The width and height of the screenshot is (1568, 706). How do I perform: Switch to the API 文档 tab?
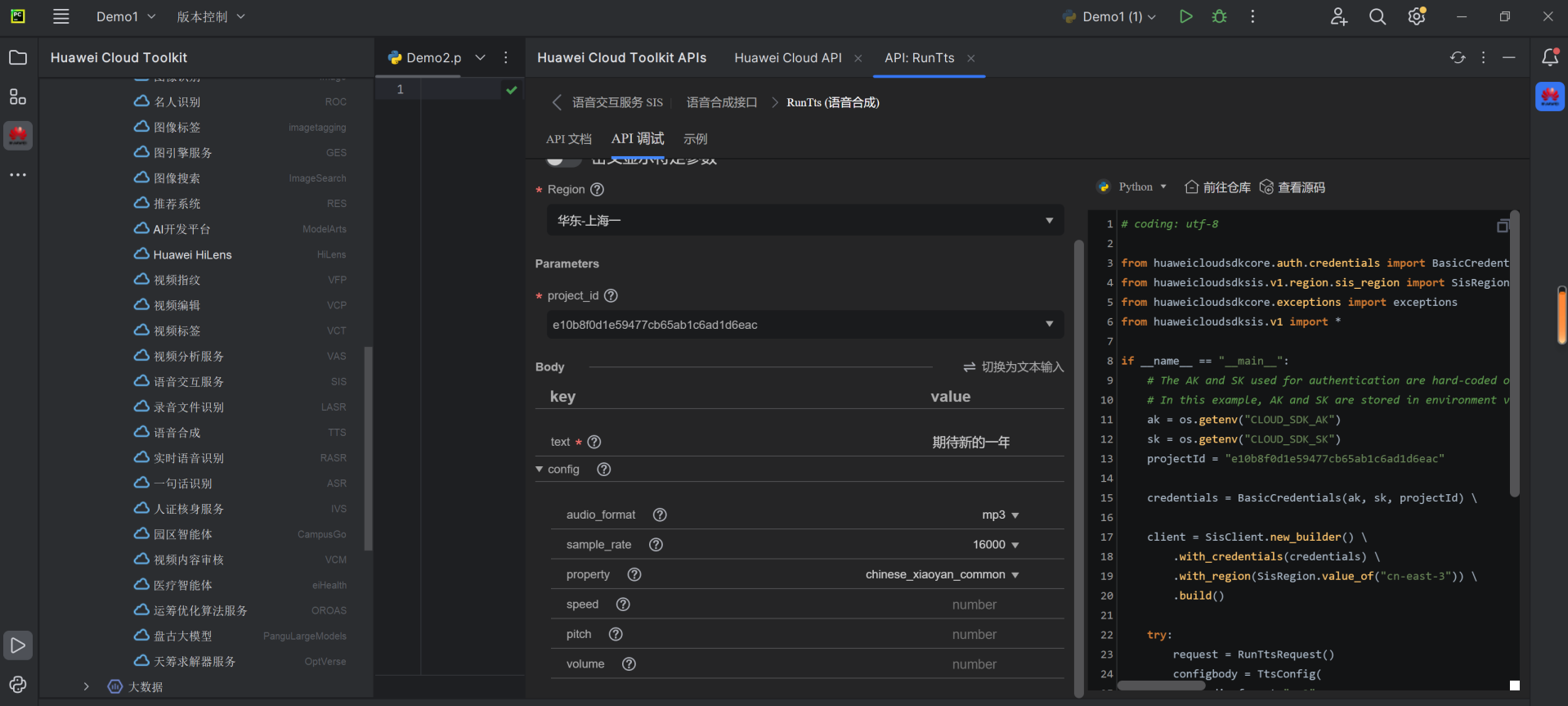click(x=568, y=139)
